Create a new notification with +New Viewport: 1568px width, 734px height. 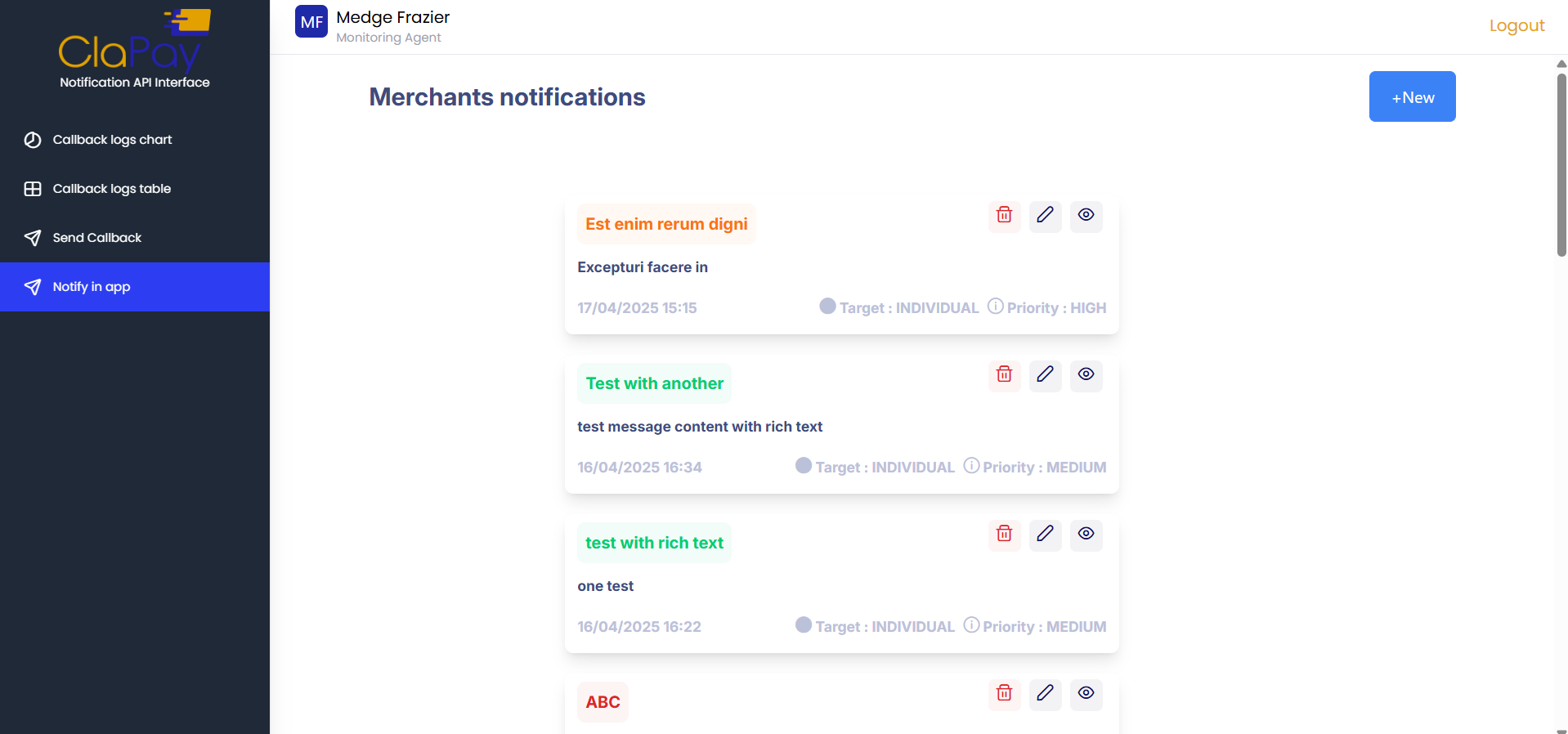pyautogui.click(x=1412, y=96)
